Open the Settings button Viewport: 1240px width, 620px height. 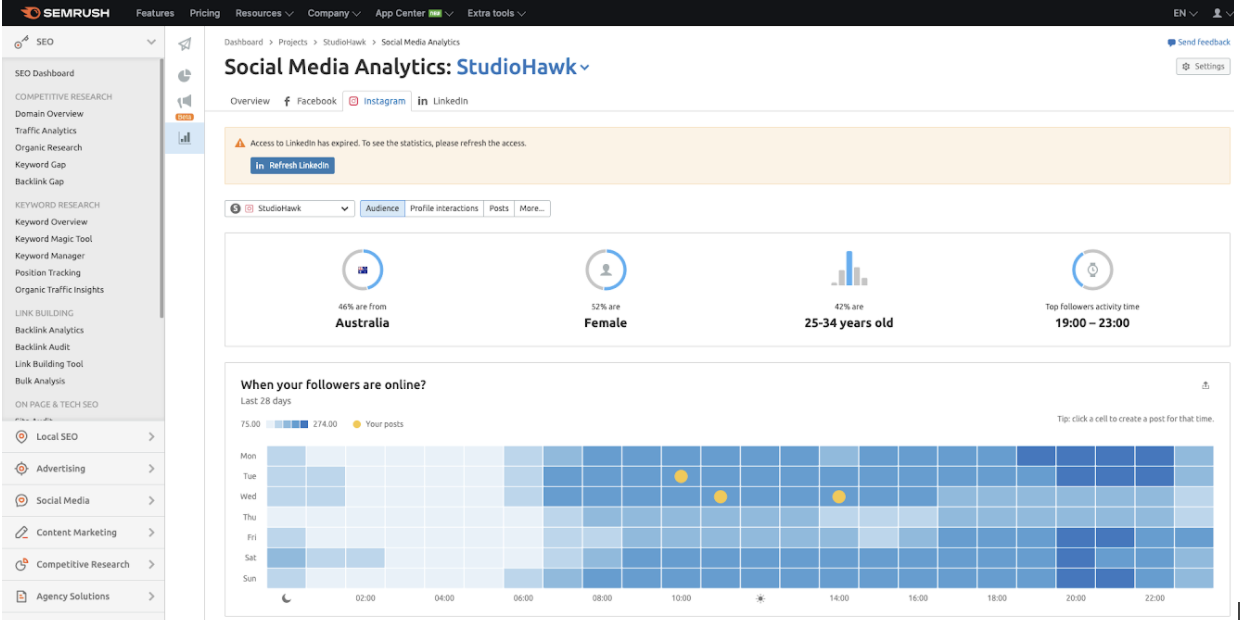click(1203, 67)
